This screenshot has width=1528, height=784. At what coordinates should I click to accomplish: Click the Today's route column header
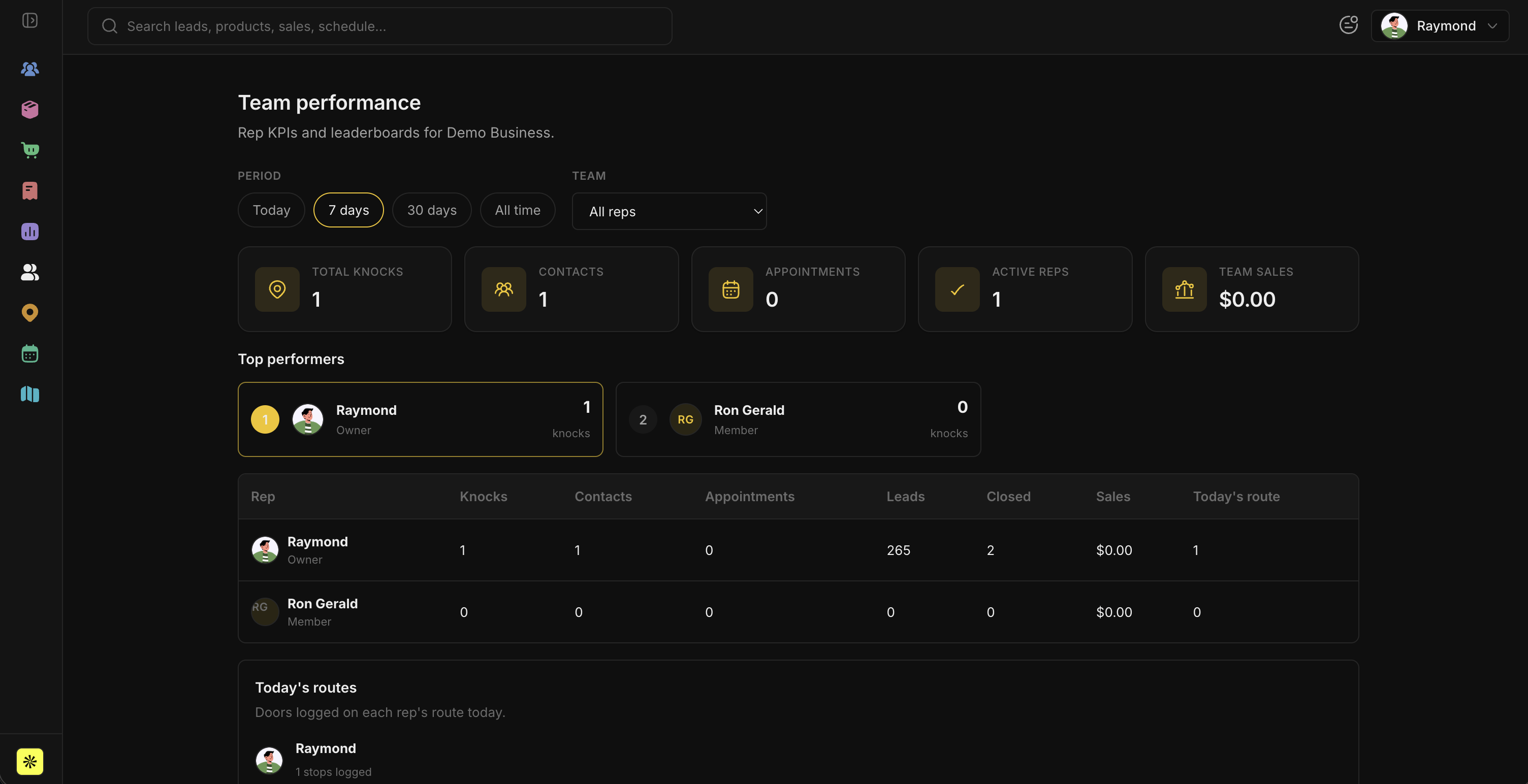(1236, 497)
